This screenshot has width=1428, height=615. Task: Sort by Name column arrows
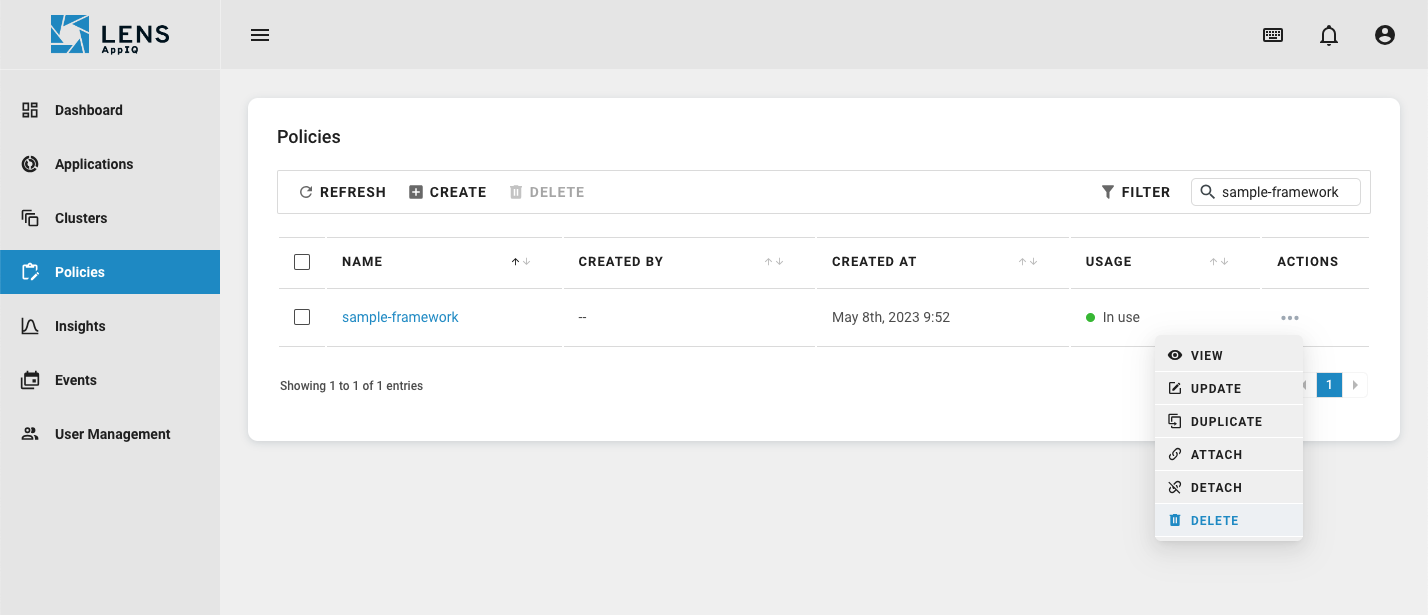[521, 262]
